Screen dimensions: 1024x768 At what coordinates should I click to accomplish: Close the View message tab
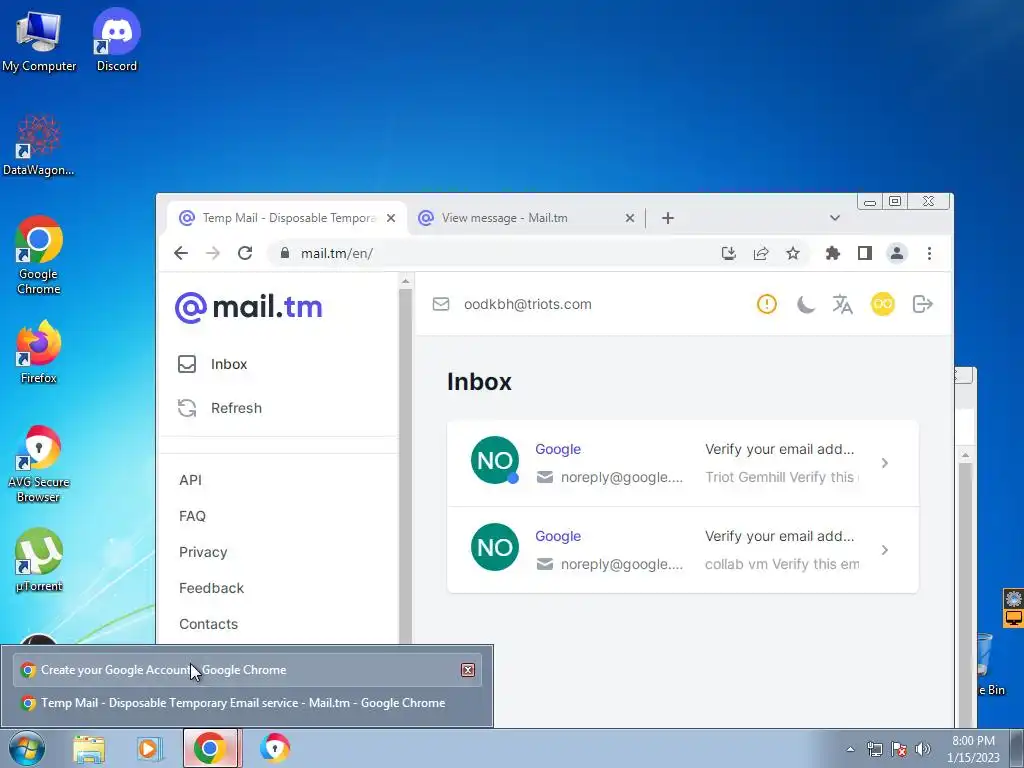click(630, 218)
